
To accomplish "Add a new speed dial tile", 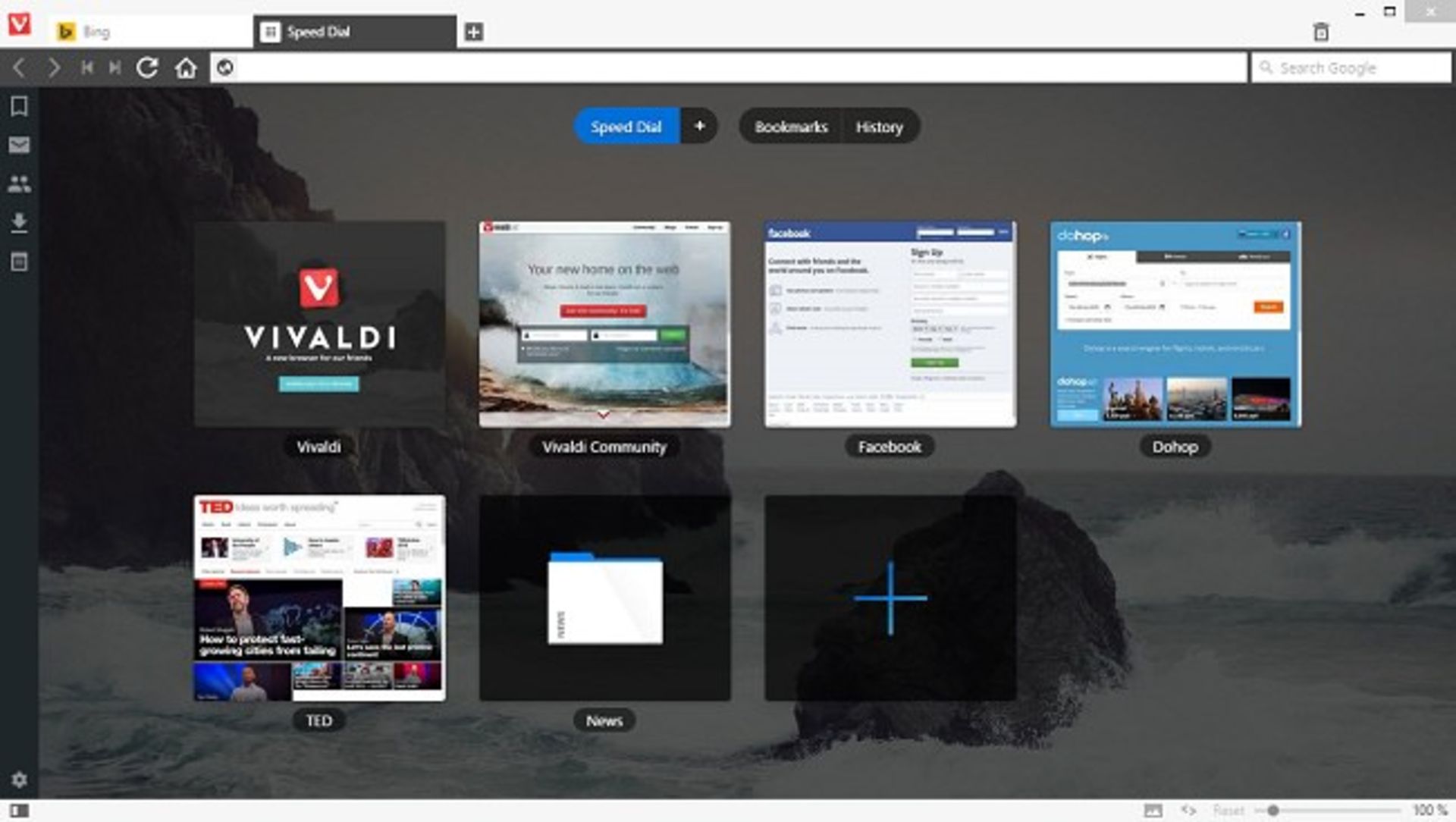I will click(890, 598).
